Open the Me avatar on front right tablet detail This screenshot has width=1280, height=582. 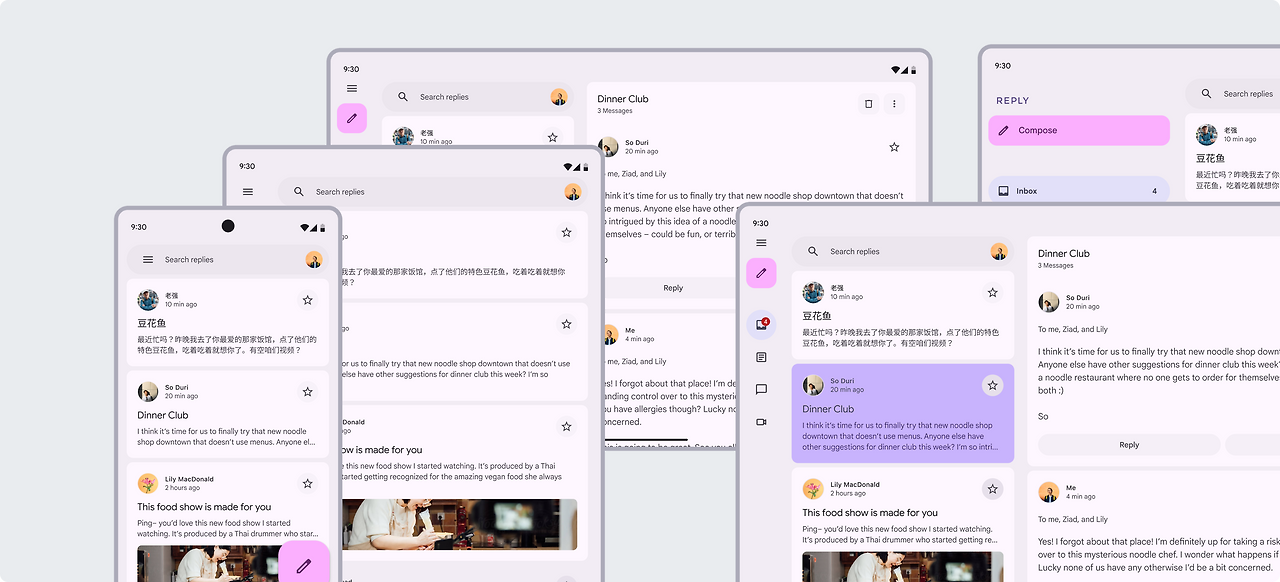click(1048, 492)
